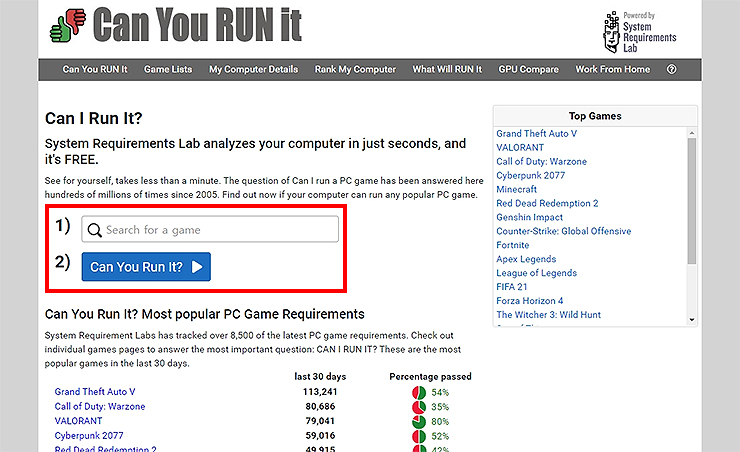Screen dimensions: 740x452
Task: Open Fortnite from Top Games
Action: point(513,245)
